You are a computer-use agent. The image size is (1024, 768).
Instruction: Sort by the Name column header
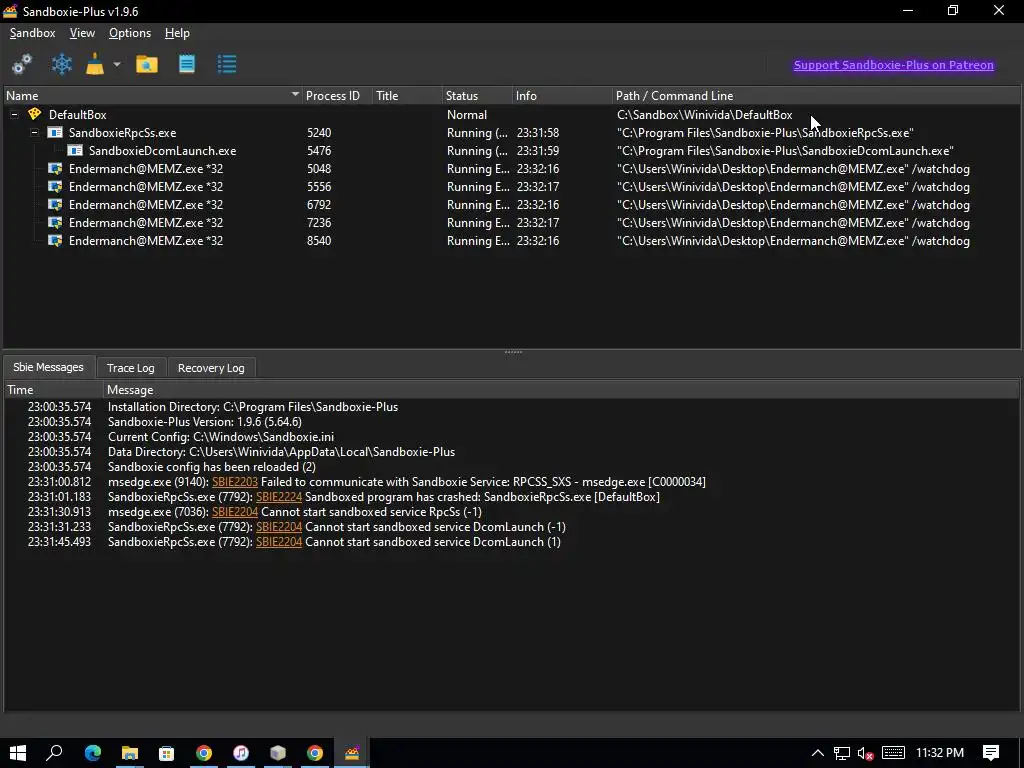(x=152, y=96)
